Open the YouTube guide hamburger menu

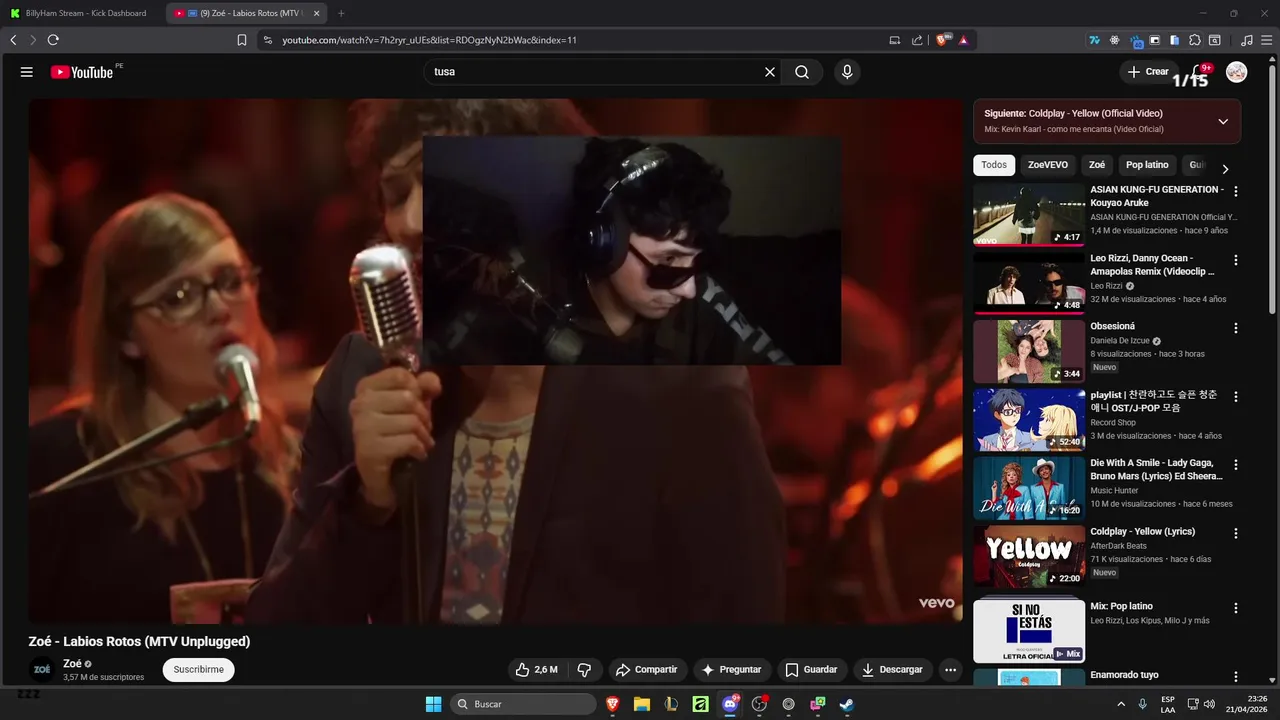pyautogui.click(x=27, y=72)
